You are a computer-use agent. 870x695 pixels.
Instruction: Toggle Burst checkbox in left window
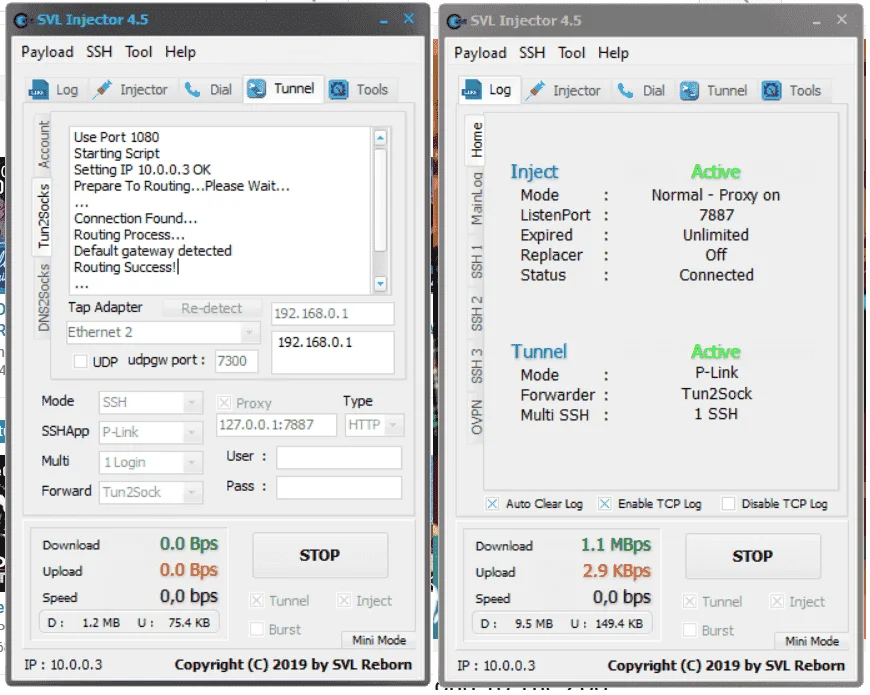tap(256, 629)
